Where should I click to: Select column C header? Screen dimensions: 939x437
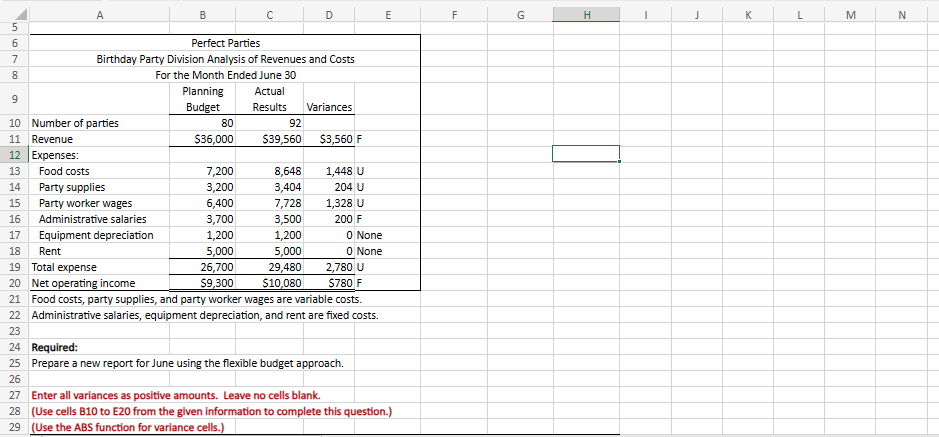click(270, 14)
